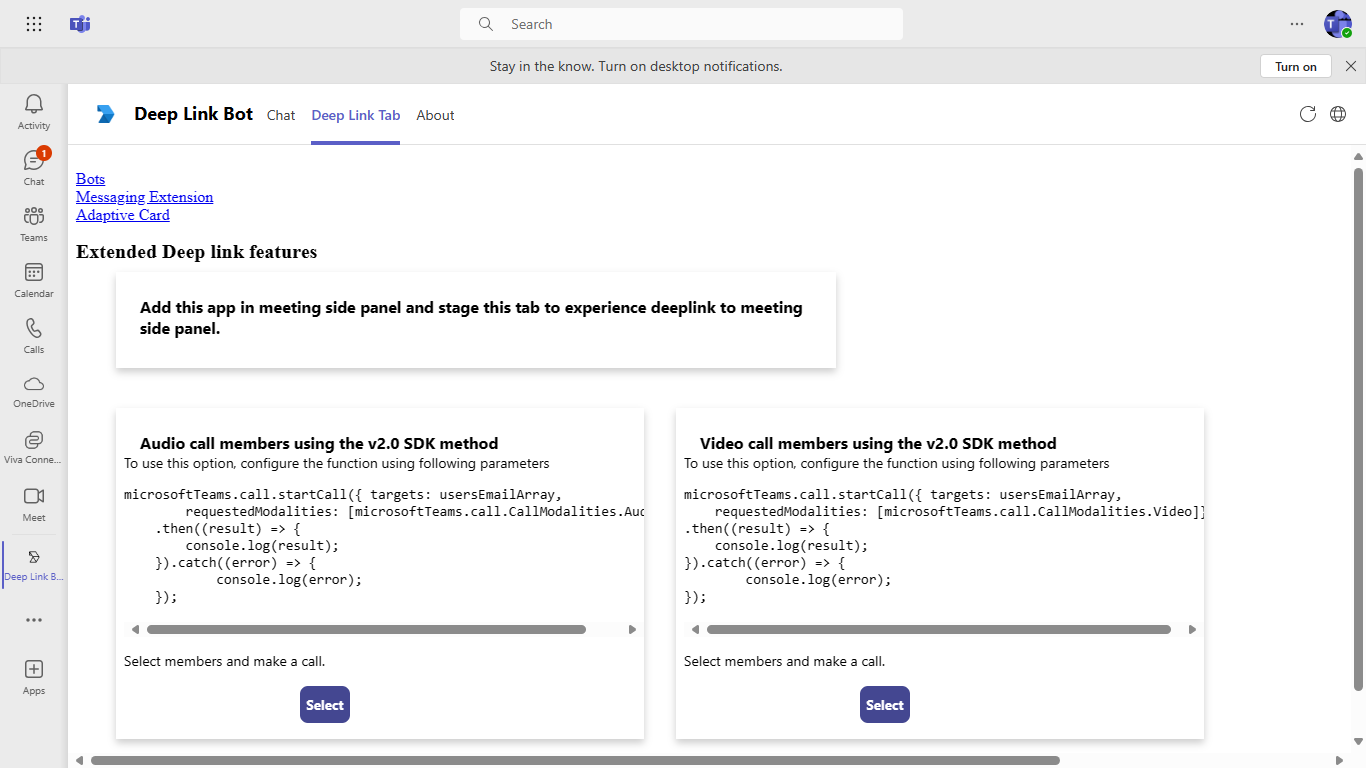Open Meet in the sidebar
Image resolution: width=1366 pixels, height=768 pixels.
click(34, 503)
